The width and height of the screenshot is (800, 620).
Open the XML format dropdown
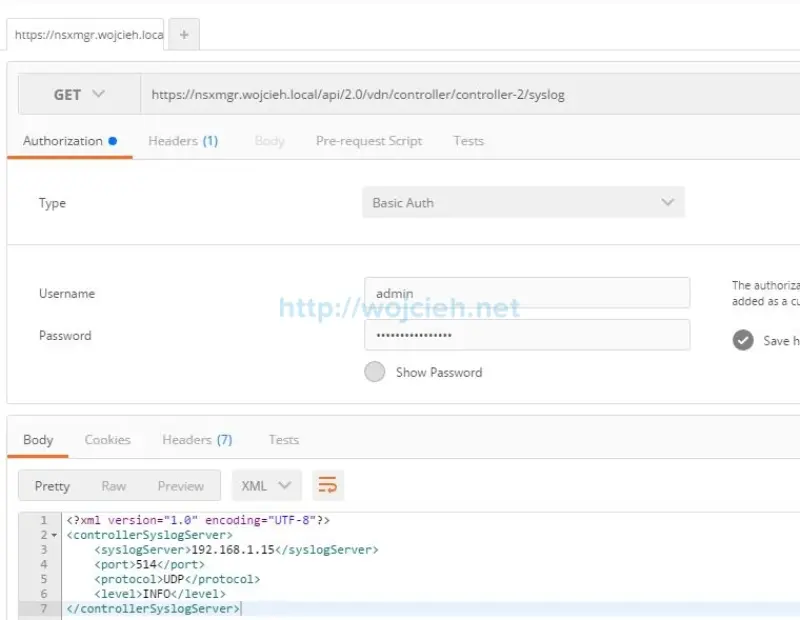(x=266, y=485)
